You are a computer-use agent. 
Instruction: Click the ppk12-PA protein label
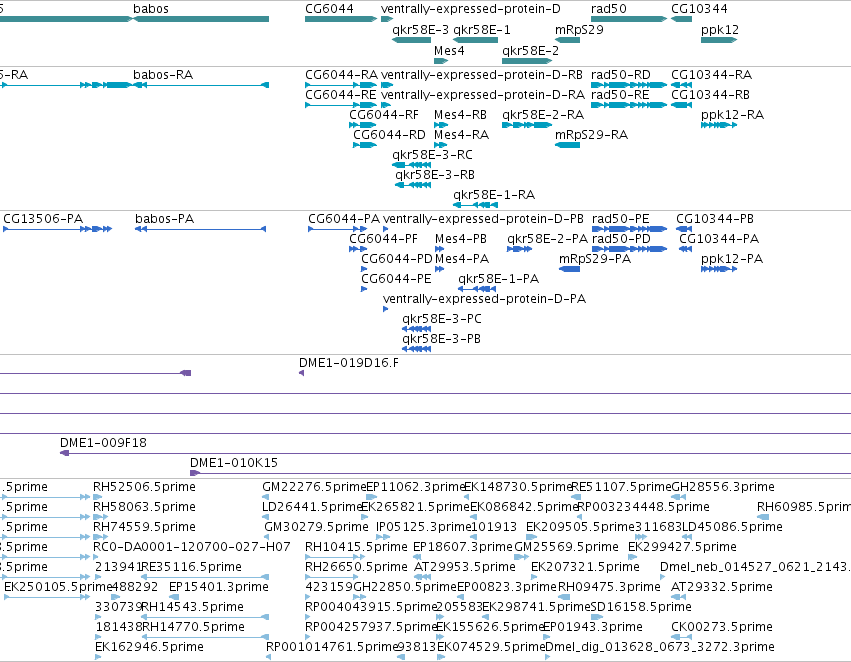coord(732,259)
